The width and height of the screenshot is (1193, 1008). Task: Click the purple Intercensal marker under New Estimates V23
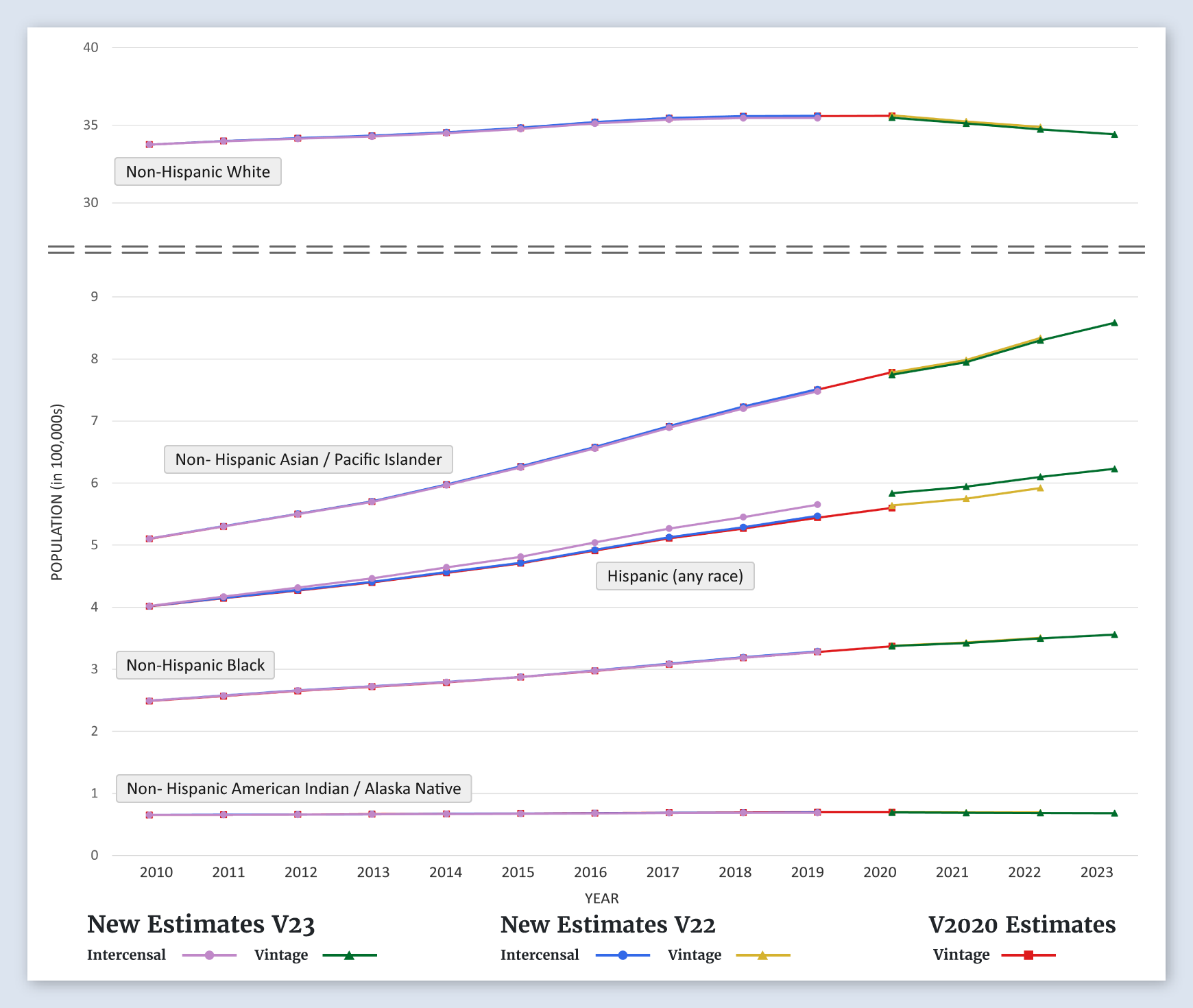209,955
